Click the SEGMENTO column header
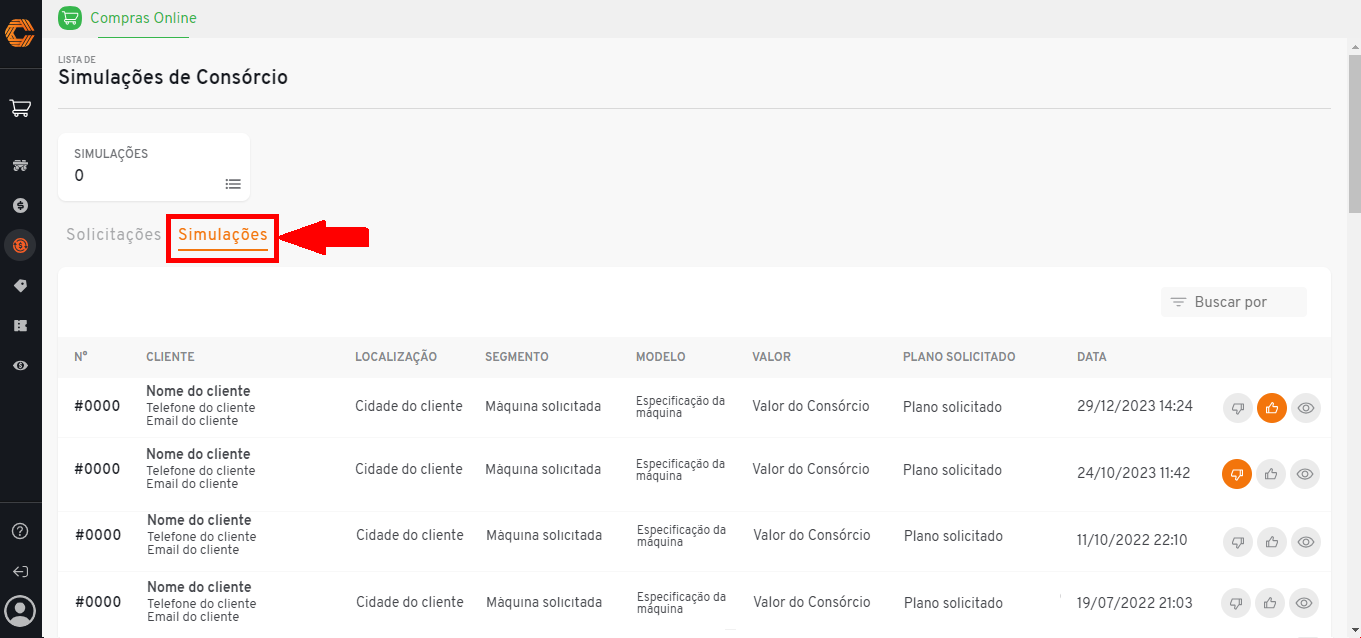The height and width of the screenshot is (638, 1361). (x=517, y=357)
